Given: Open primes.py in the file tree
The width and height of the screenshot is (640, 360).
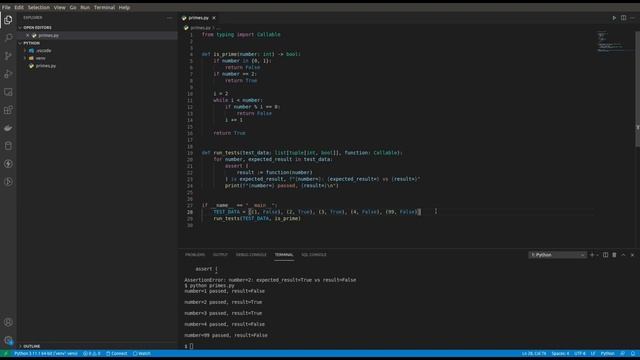Looking at the screenshot, I should click(46, 66).
